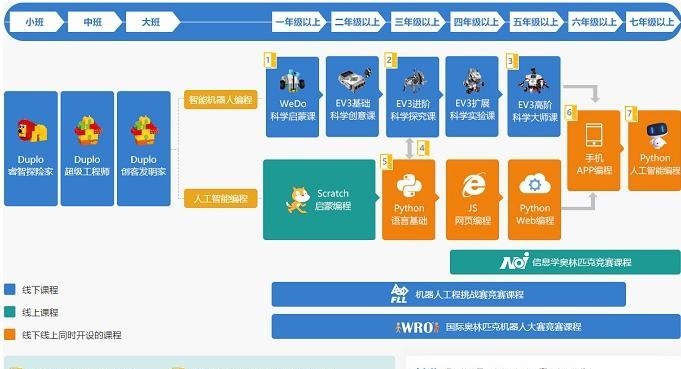Open the 机器人工程挑战赛竞赛课程 banner

click(449, 294)
